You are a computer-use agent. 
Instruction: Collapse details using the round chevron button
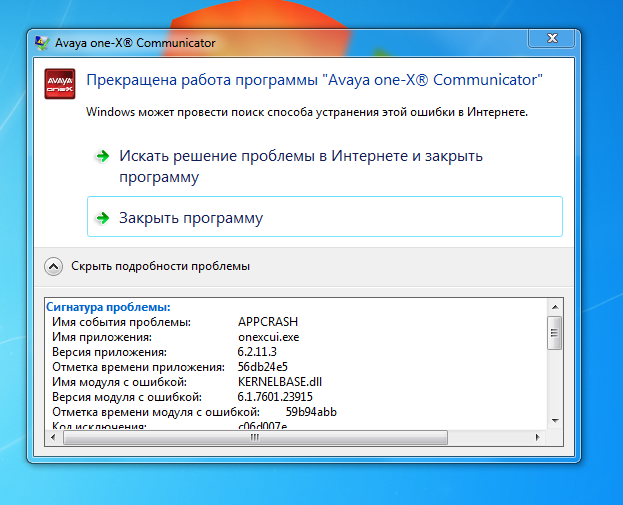tap(53, 266)
